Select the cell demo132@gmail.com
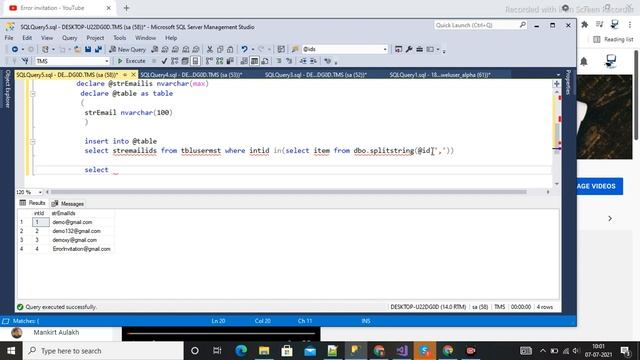This screenshot has width=640, height=360. tap(81, 231)
